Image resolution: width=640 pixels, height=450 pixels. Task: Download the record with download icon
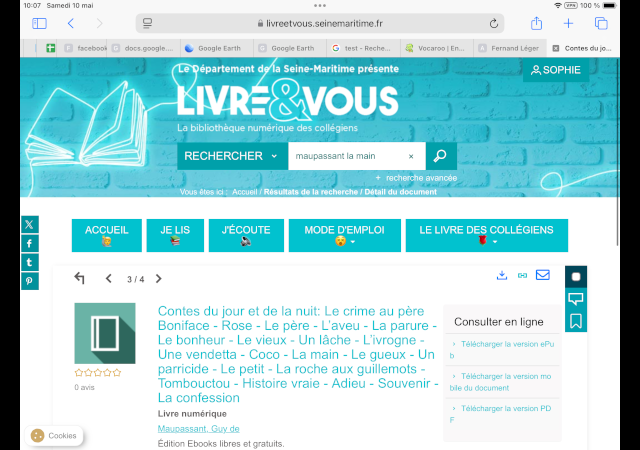pos(502,275)
